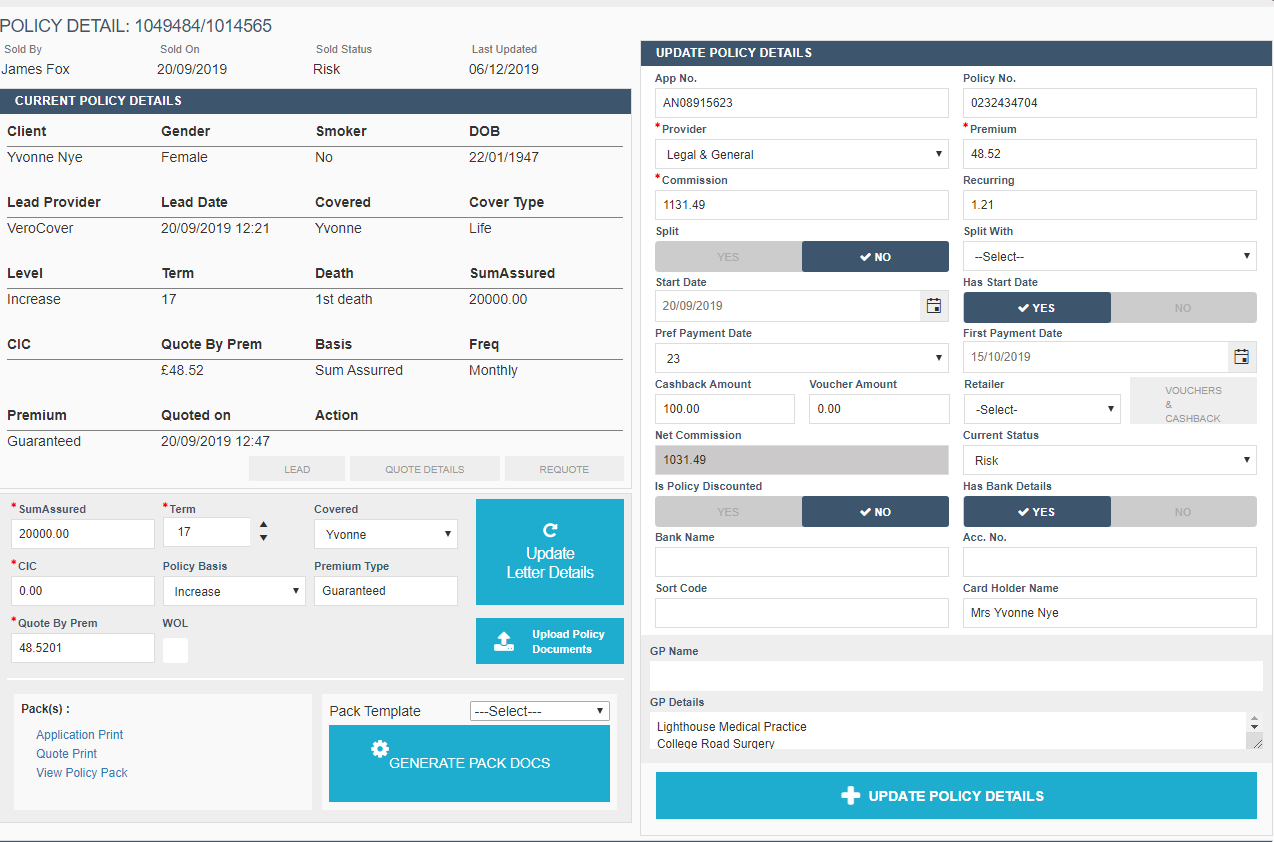Increase the Term value with up arrow
Viewport: 1274px width, 842px height.
(x=263, y=524)
